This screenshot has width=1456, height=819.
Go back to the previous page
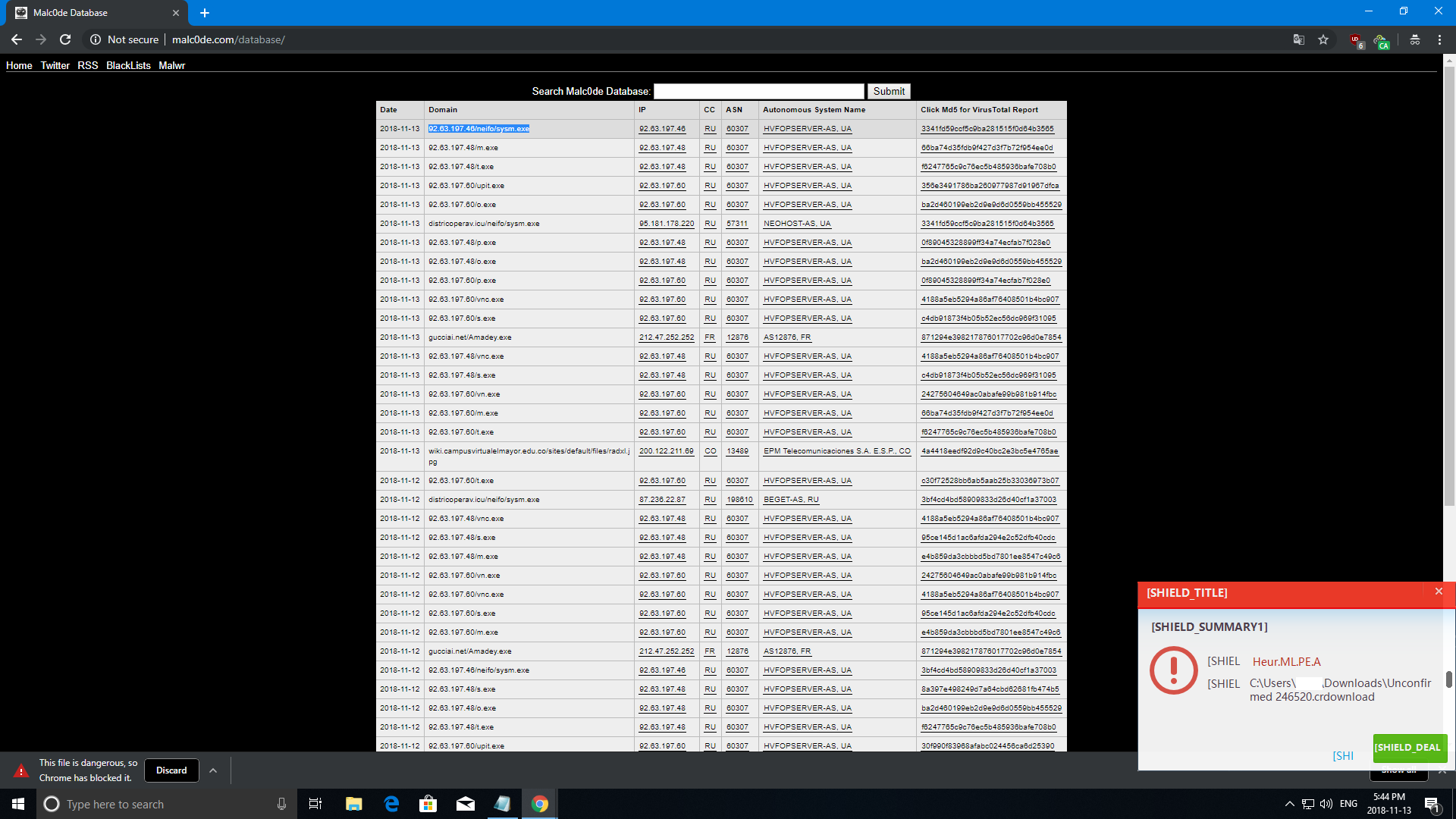click(x=17, y=39)
